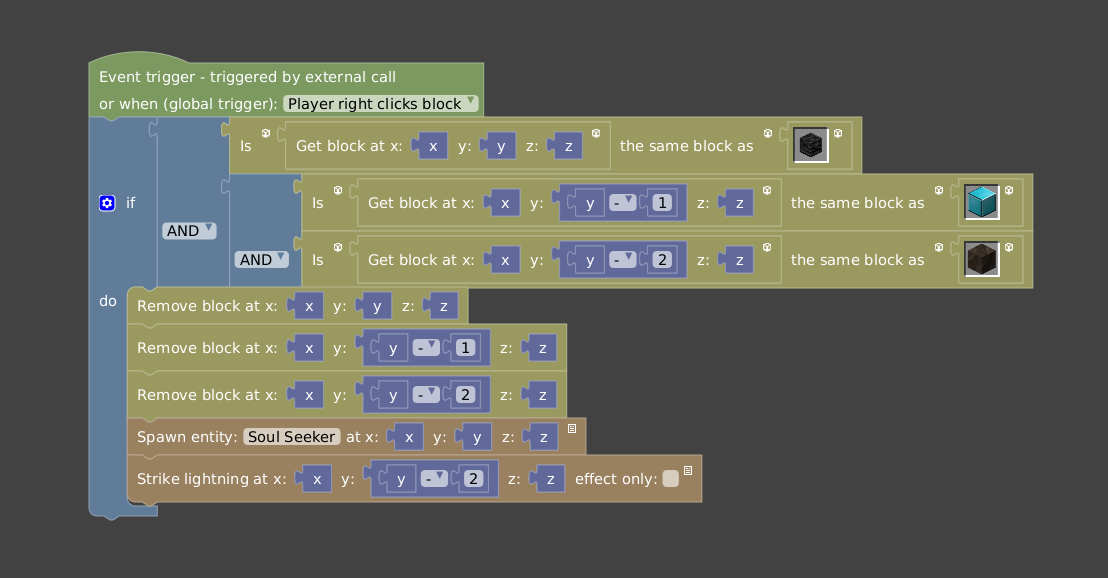Viewport: 1108px width, 578px height.
Task: Click the cube icon on the second Is block
Action: (337, 190)
